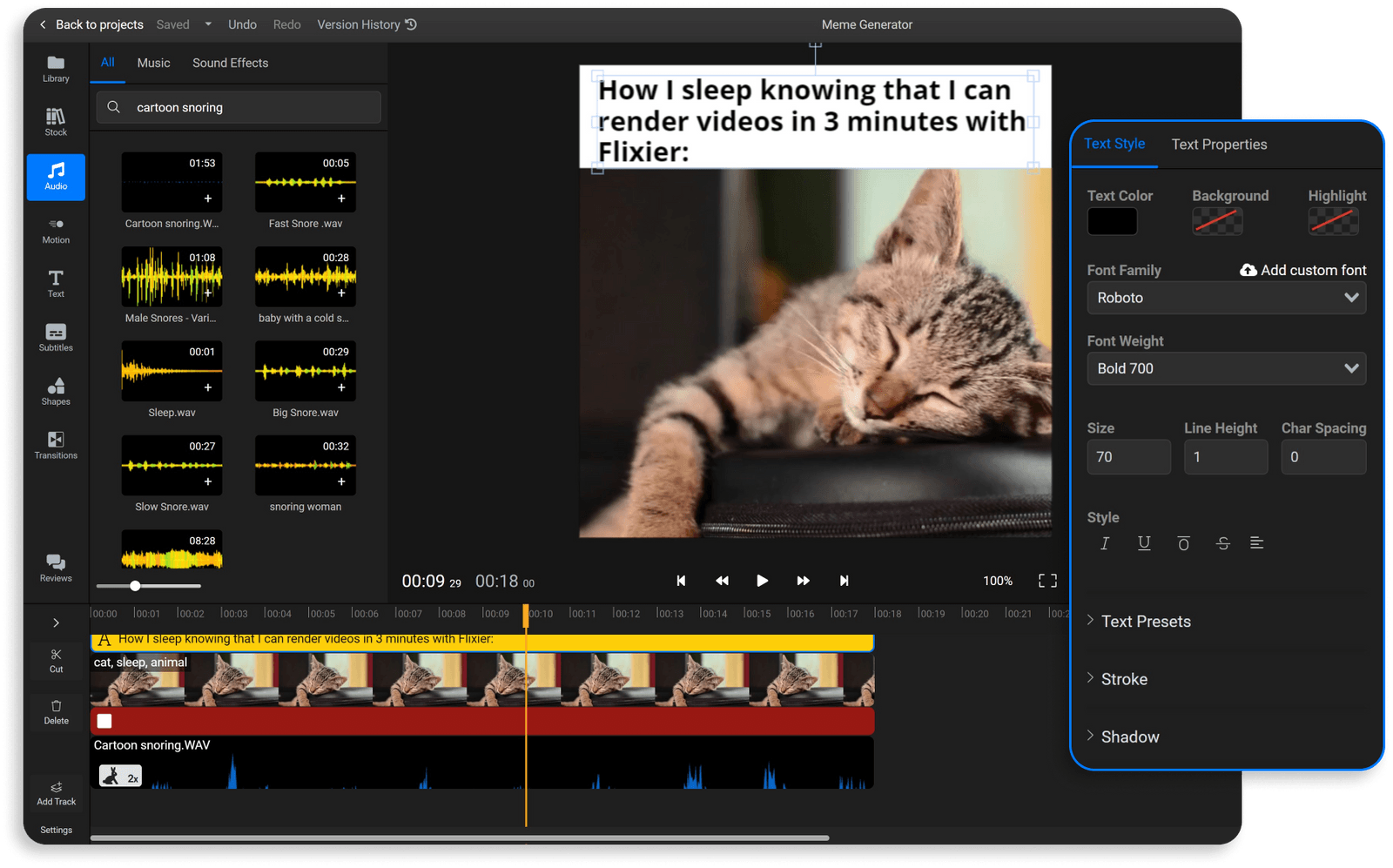Switch to the Sound Effects tab
This screenshot has height=868, width=1393.
click(x=230, y=63)
